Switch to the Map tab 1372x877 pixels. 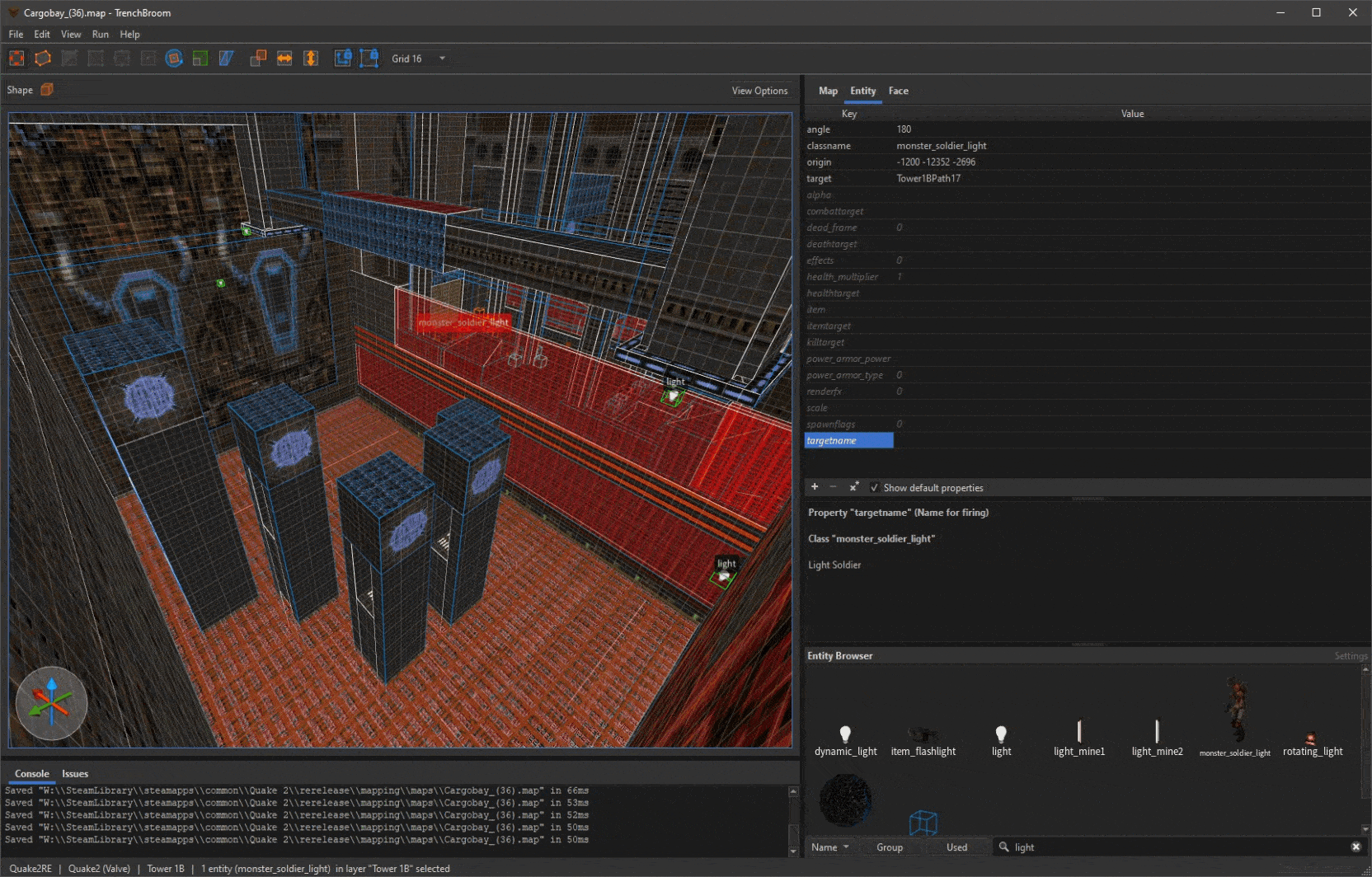[828, 91]
